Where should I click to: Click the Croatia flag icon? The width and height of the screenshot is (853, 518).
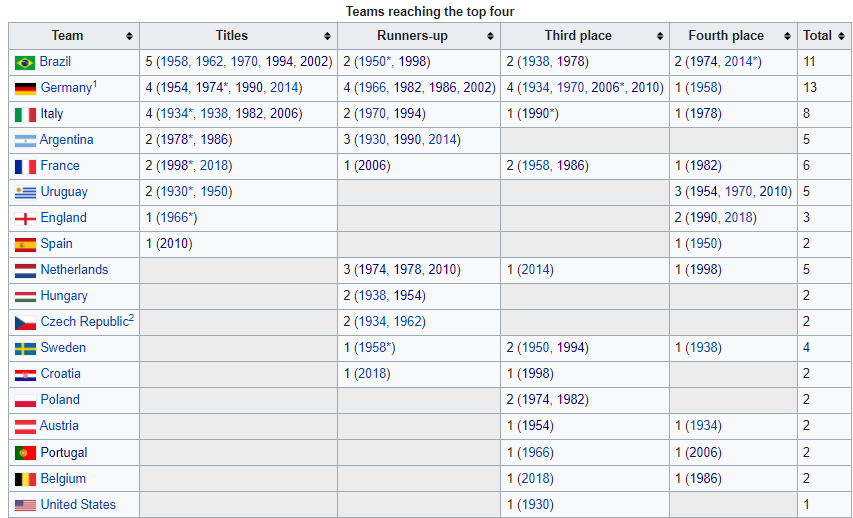[25, 374]
